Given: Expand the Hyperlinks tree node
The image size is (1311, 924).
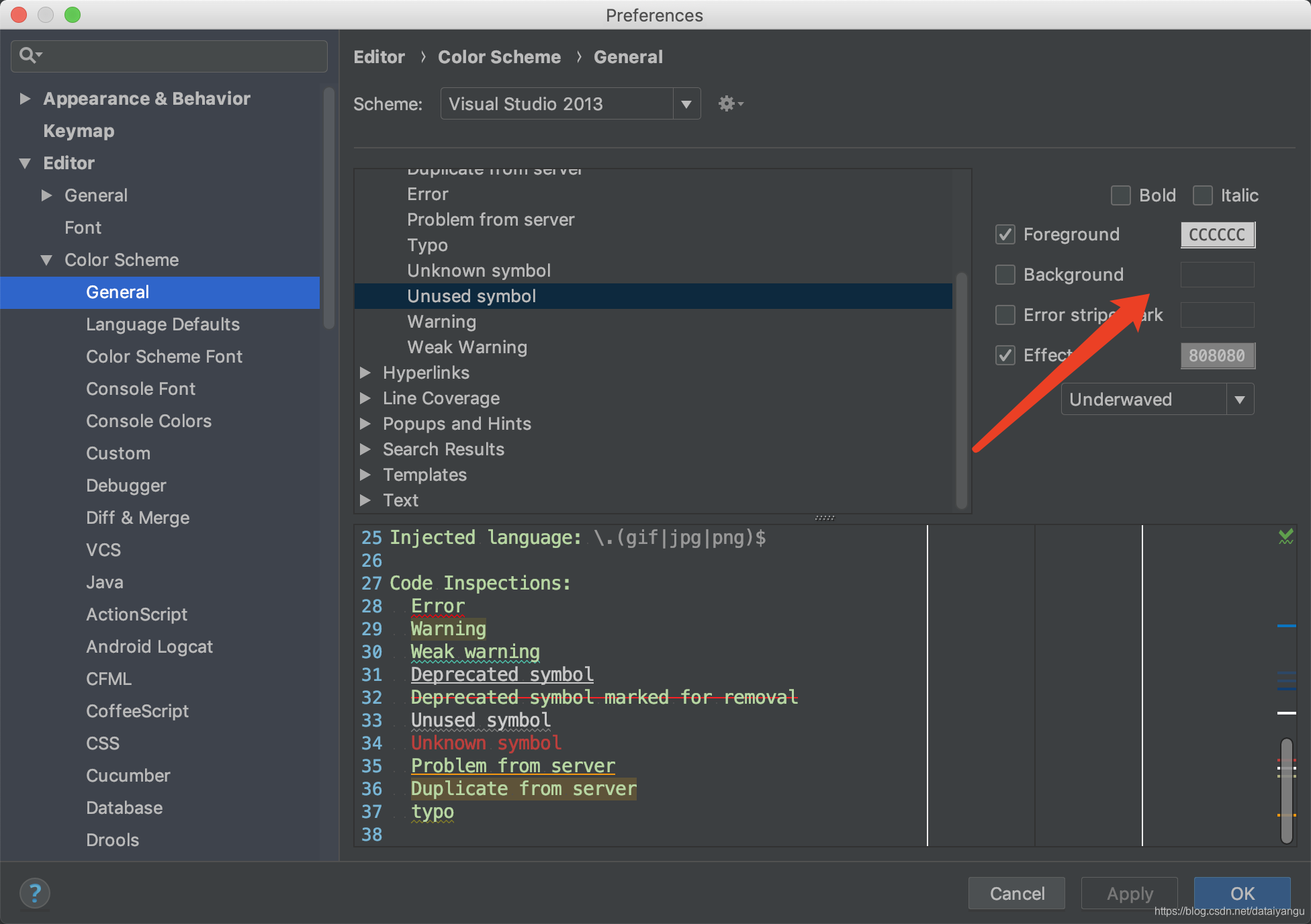Looking at the screenshot, I should pyautogui.click(x=365, y=373).
